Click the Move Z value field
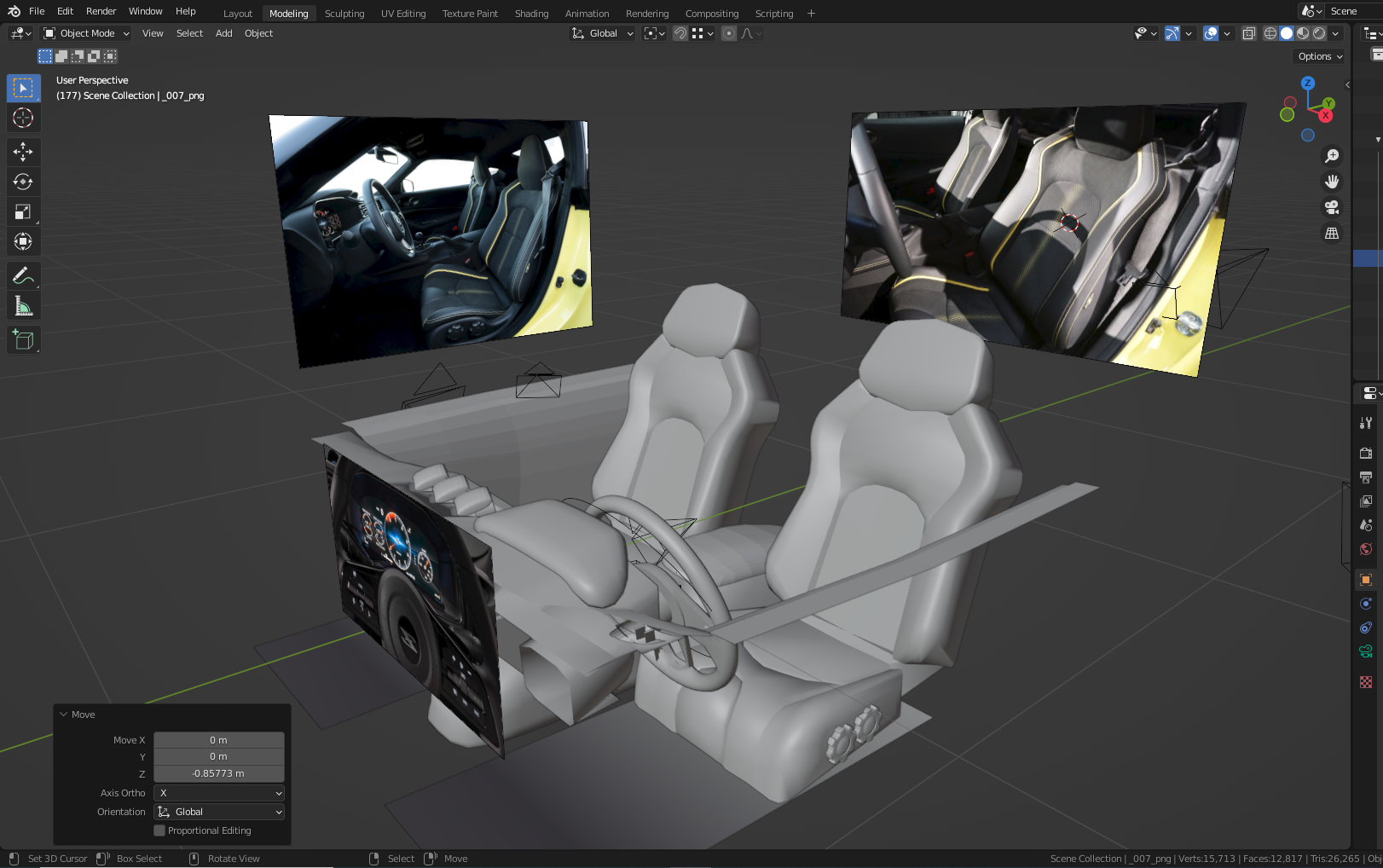The image size is (1383, 868). (219, 773)
